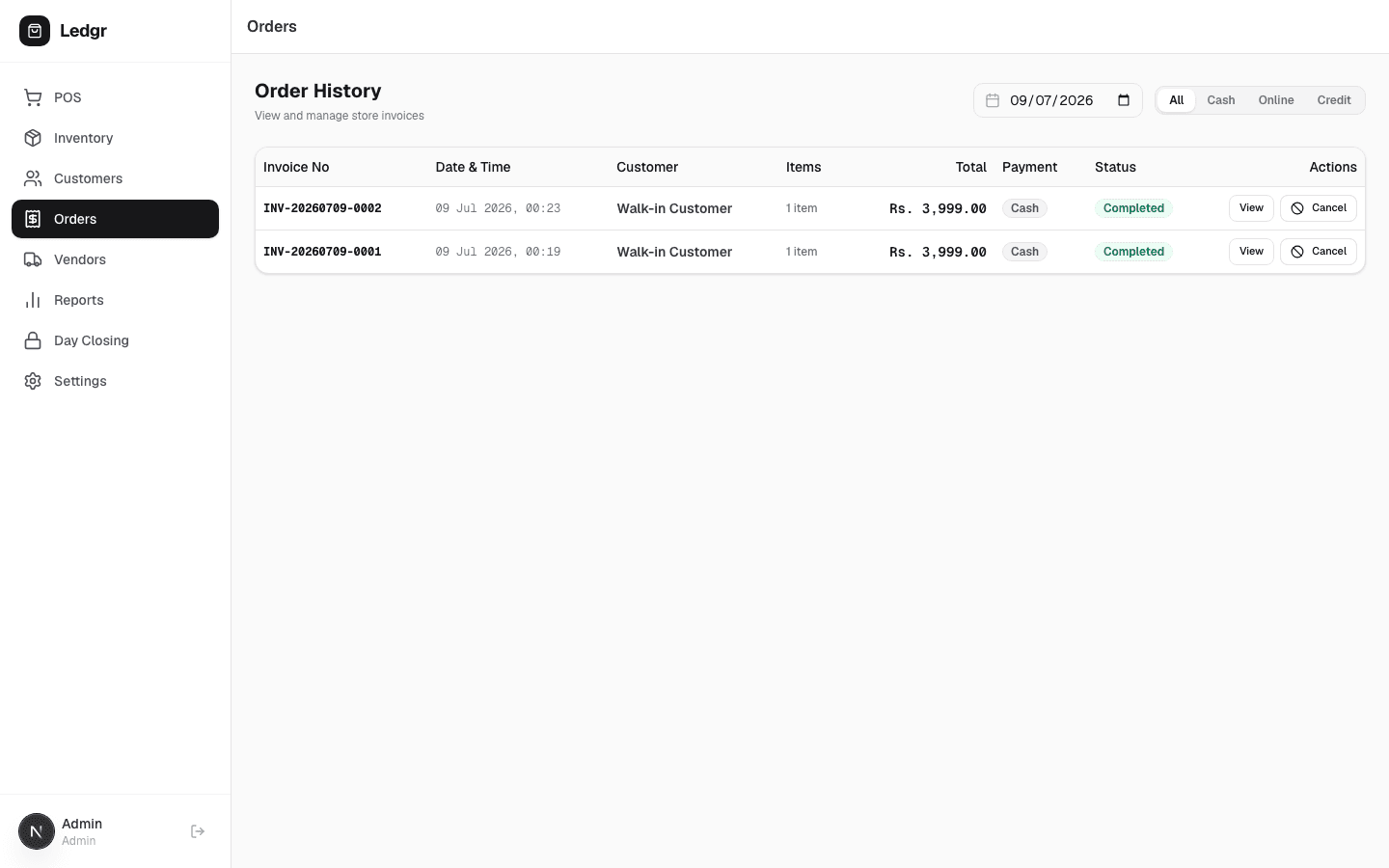Click the Order History heading
This screenshot has width=1389, height=868.
pos(318,91)
